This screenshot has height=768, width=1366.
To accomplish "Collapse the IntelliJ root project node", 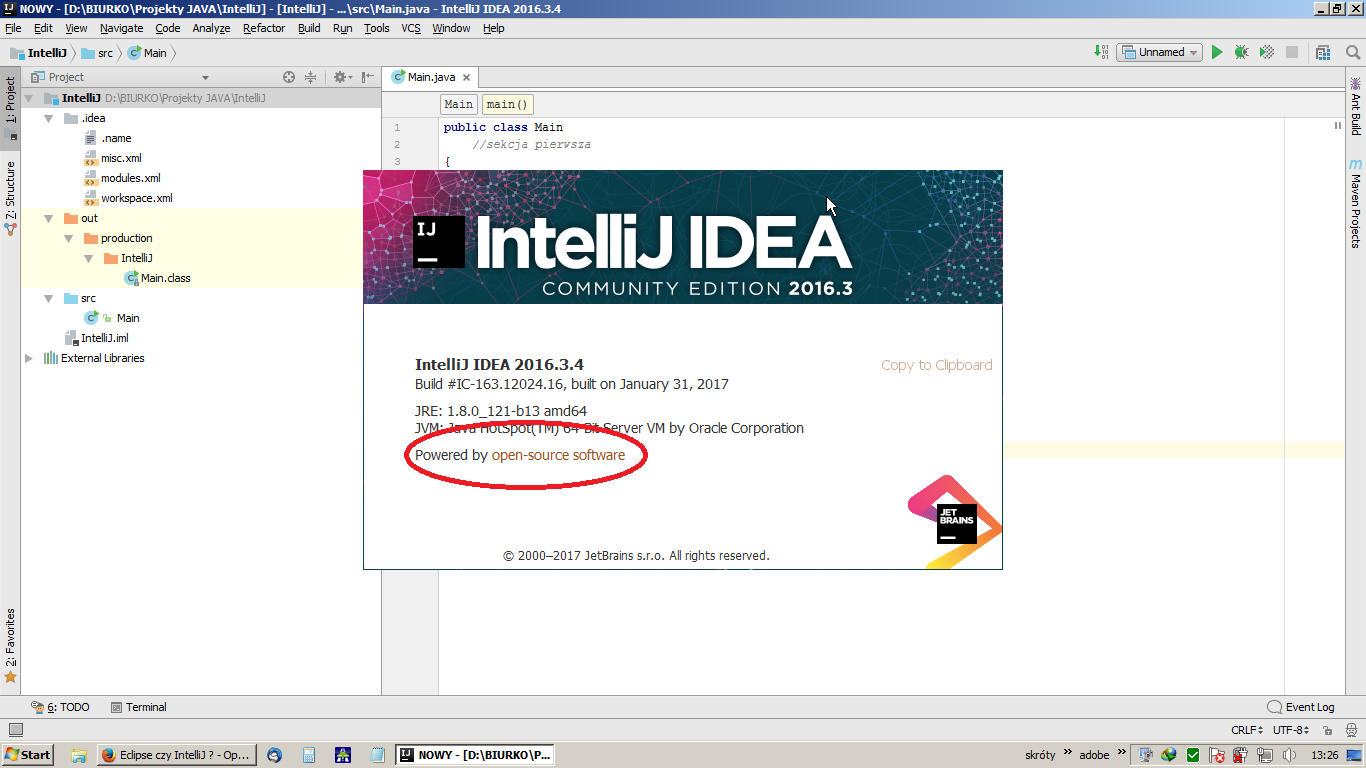I will click(28, 98).
